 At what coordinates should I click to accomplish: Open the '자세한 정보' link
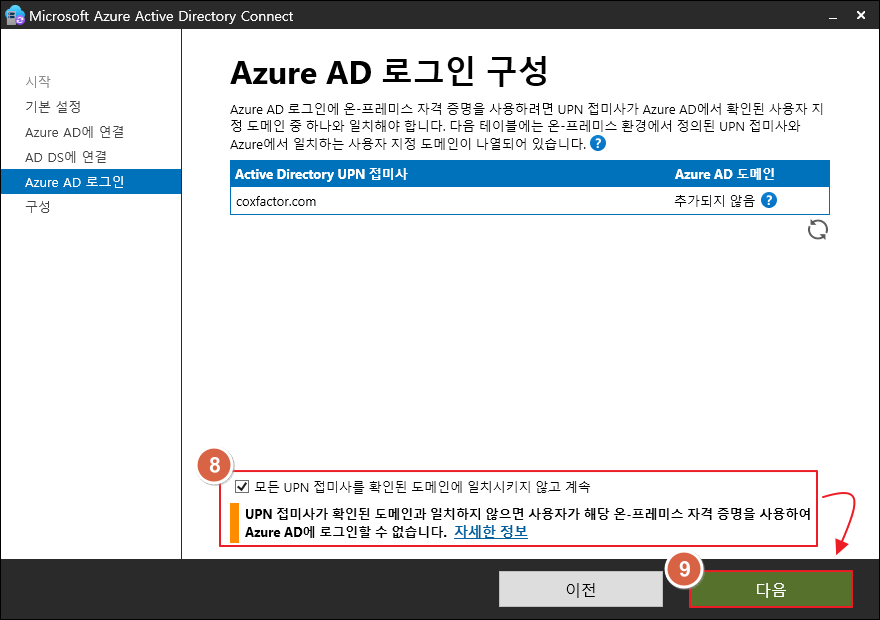pos(491,531)
